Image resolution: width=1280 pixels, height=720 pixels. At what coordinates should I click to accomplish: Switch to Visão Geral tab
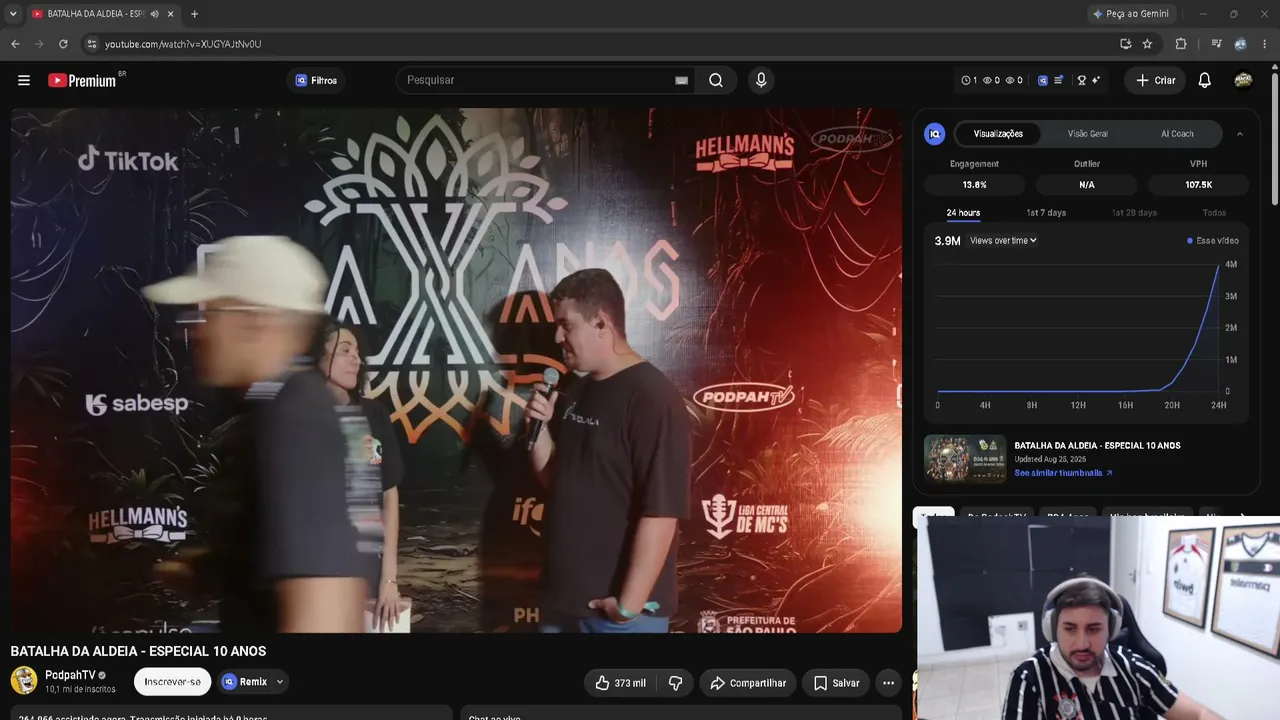point(1087,134)
